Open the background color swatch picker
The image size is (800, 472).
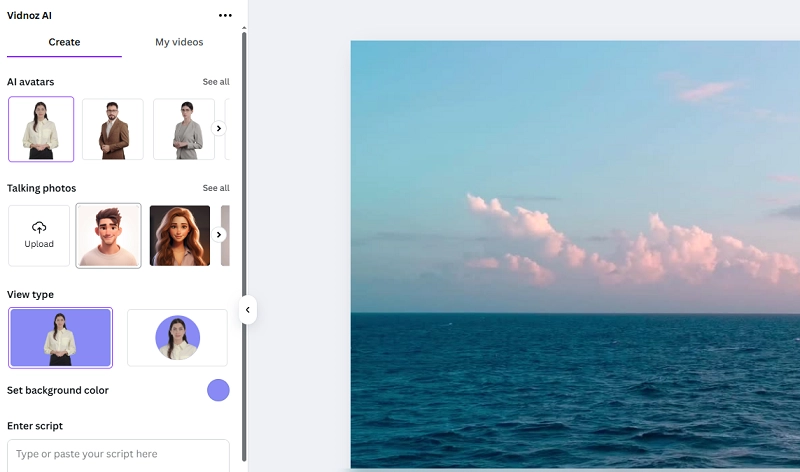click(x=218, y=390)
